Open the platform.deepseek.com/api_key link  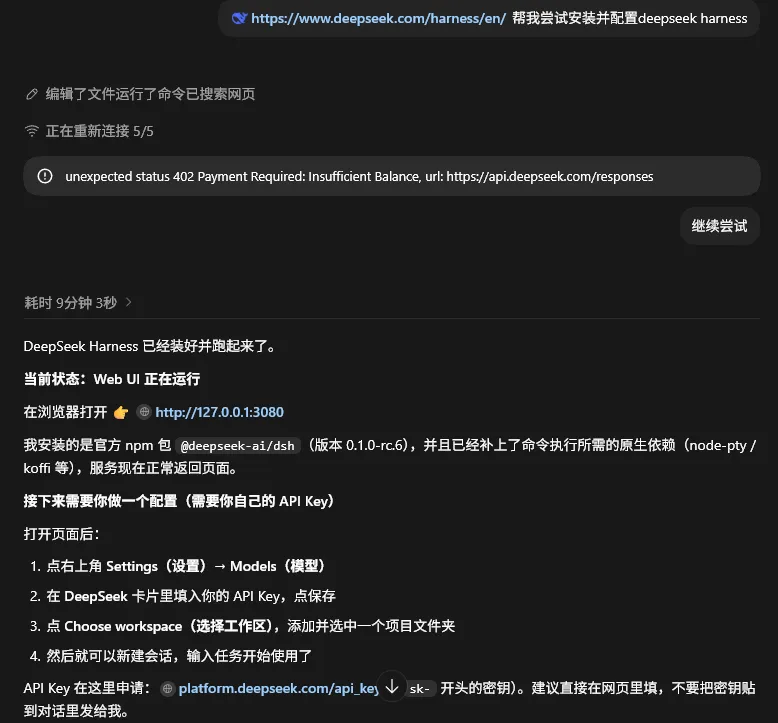coord(279,688)
